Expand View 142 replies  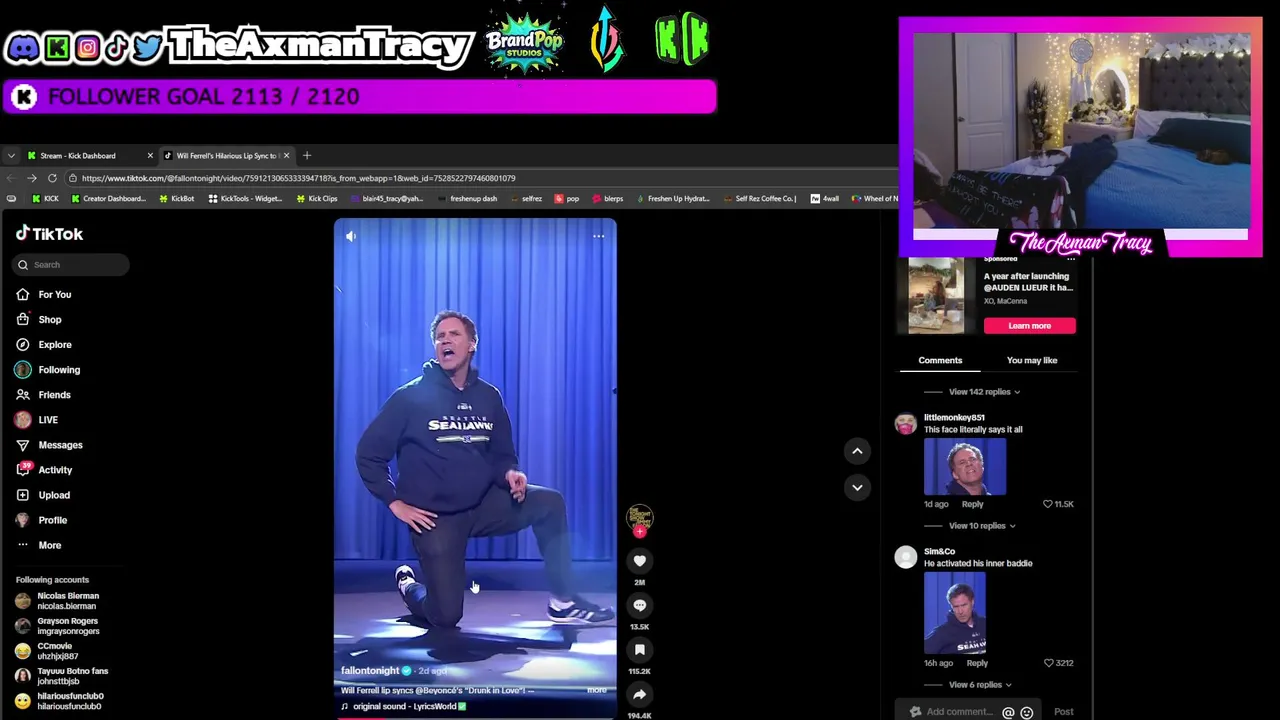984,392
